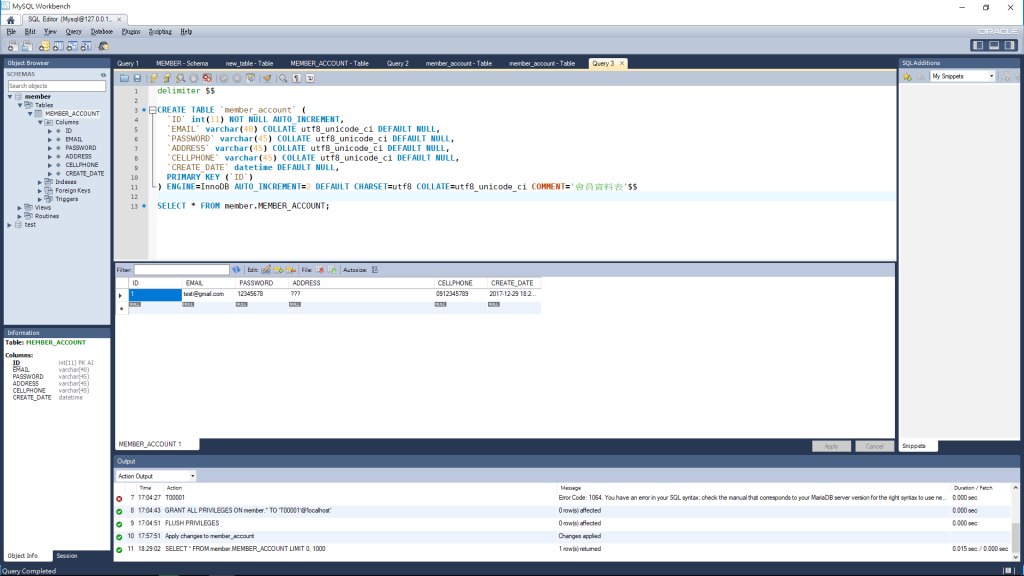
Task: Click the Search objects input field
Action: [56, 86]
